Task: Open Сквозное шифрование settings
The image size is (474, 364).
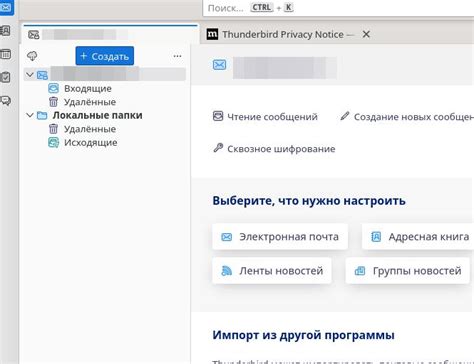Action: click(x=274, y=149)
